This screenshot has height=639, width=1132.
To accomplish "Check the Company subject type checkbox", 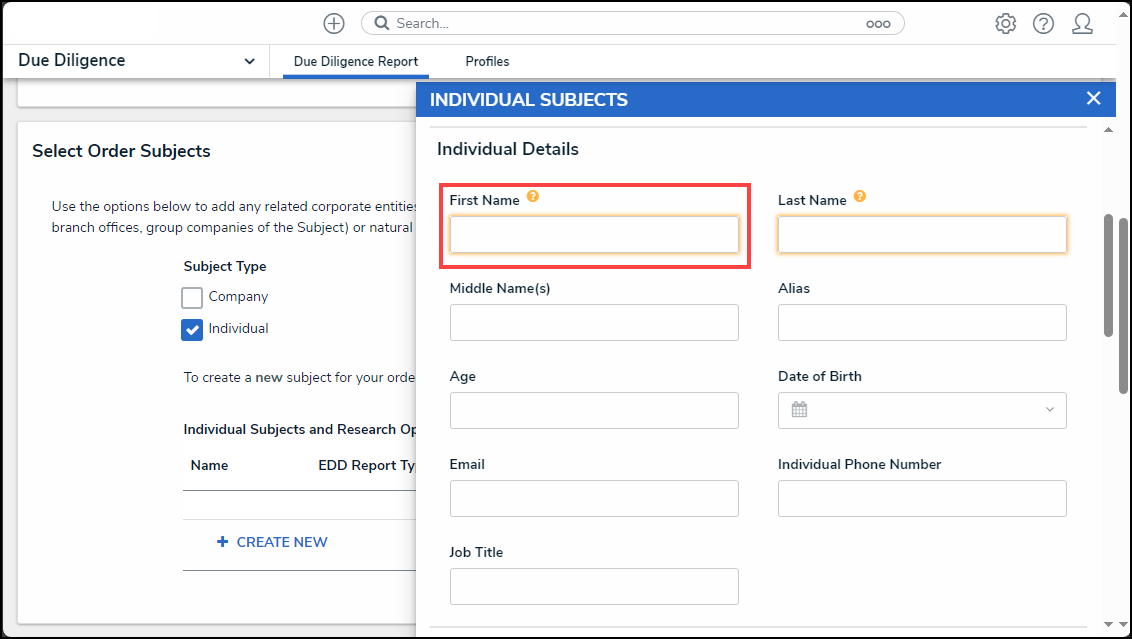I will tap(192, 297).
